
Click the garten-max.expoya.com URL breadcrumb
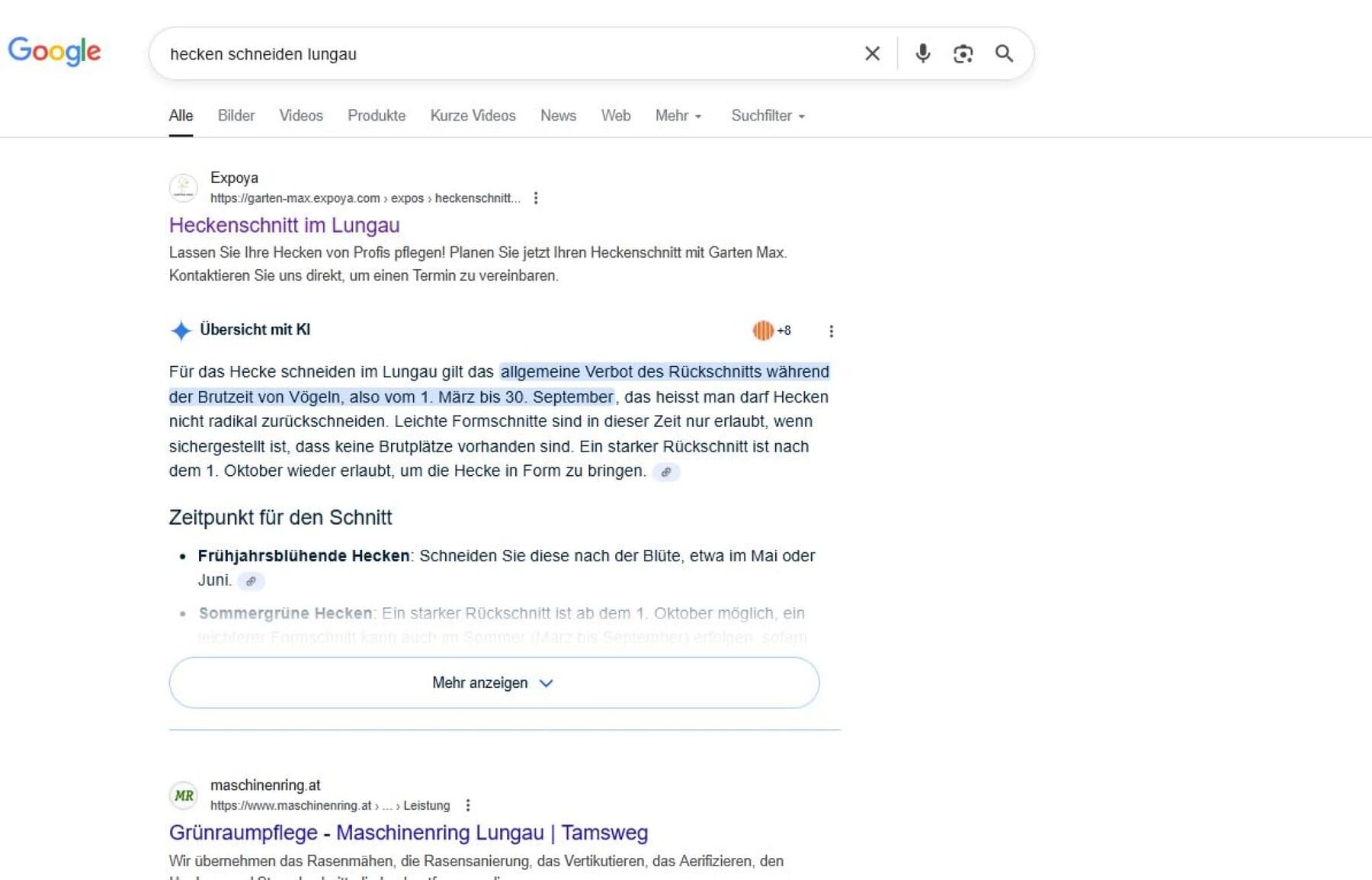click(365, 198)
